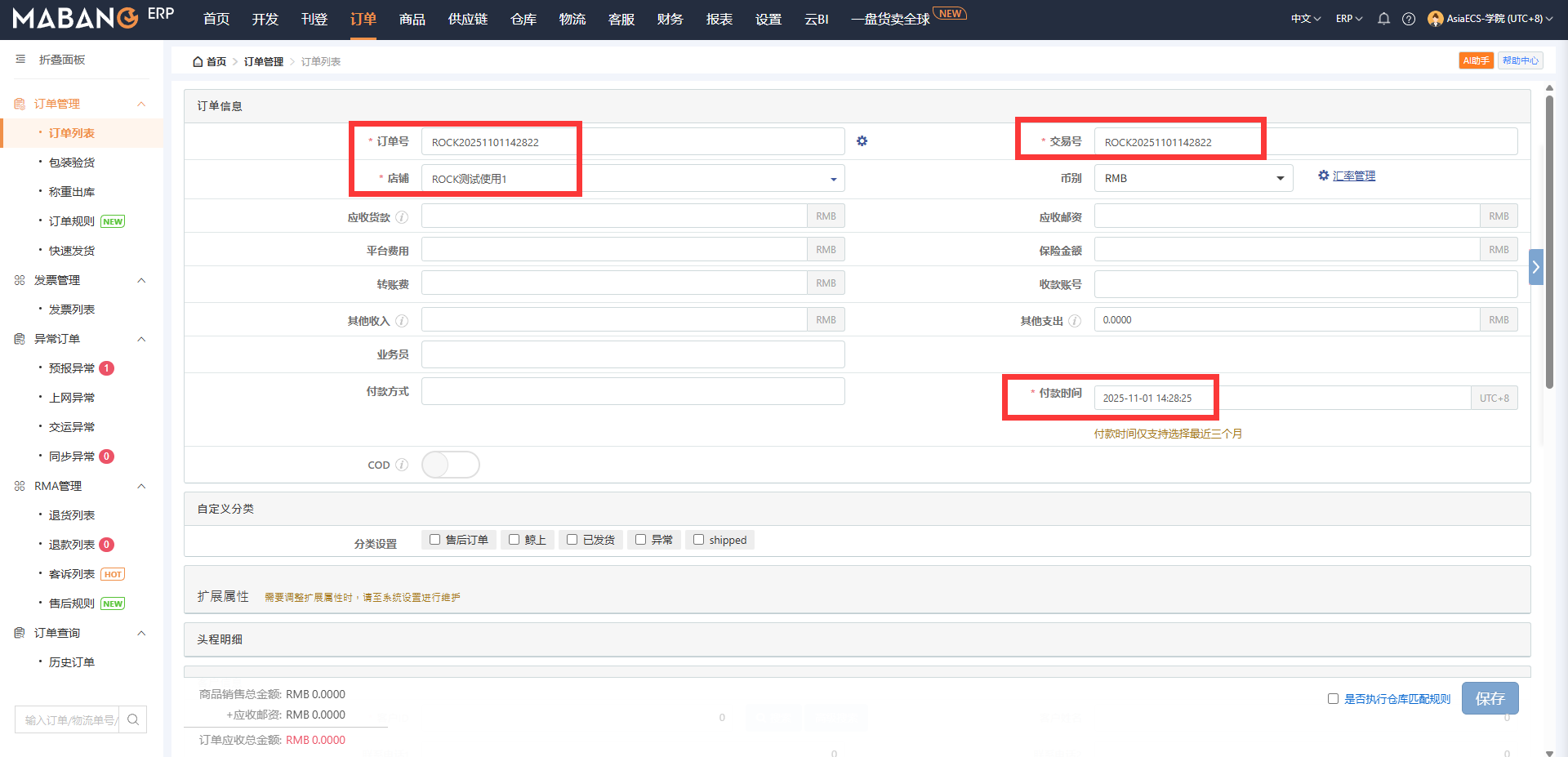Click the info icon beside 其他支出
Screen dimensions: 1568x757
click(1075, 321)
